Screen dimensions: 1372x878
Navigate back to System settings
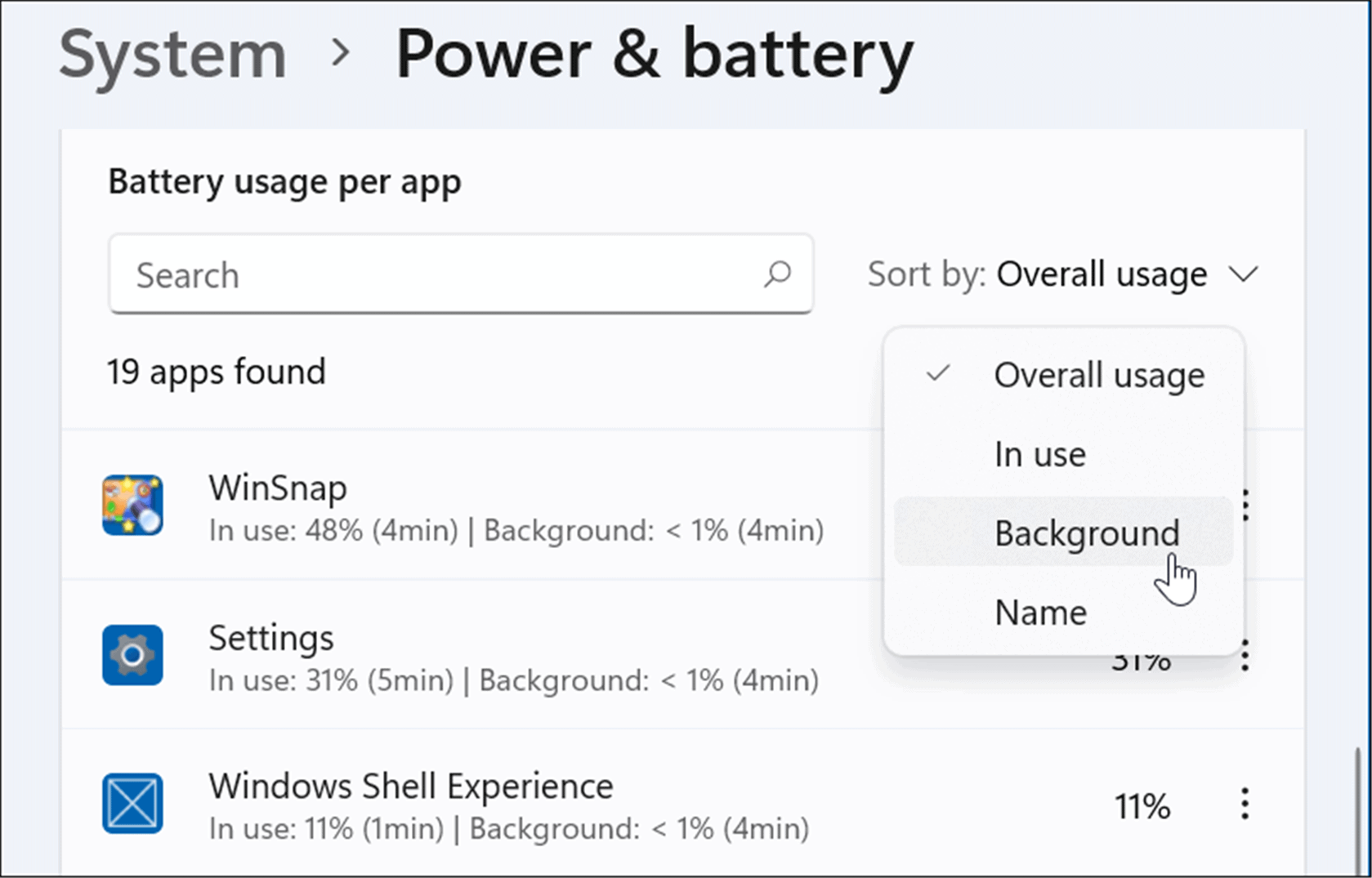pyautogui.click(x=172, y=55)
